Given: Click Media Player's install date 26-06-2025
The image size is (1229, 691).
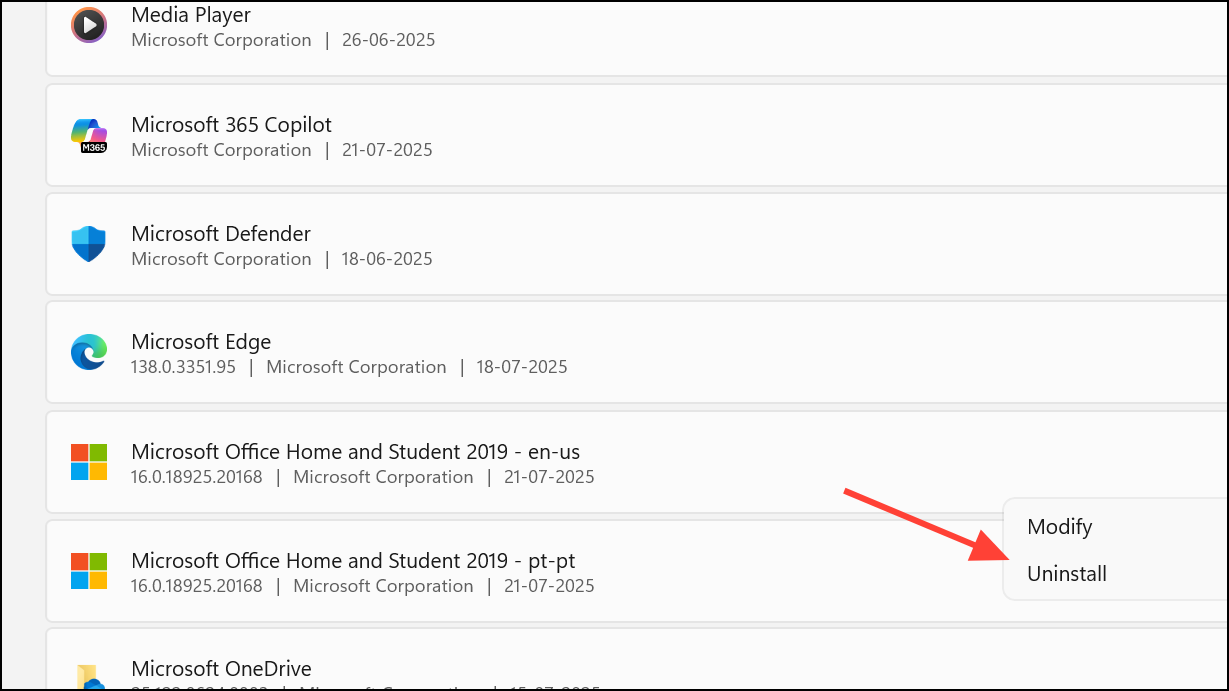Looking at the screenshot, I should click(389, 40).
